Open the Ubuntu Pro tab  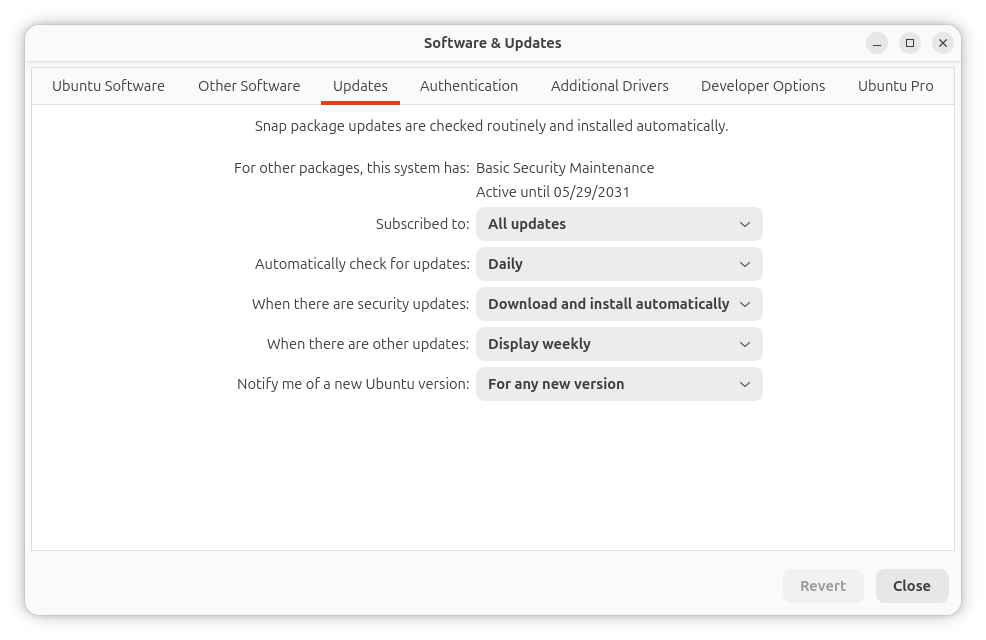pyautogui.click(x=895, y=86)
